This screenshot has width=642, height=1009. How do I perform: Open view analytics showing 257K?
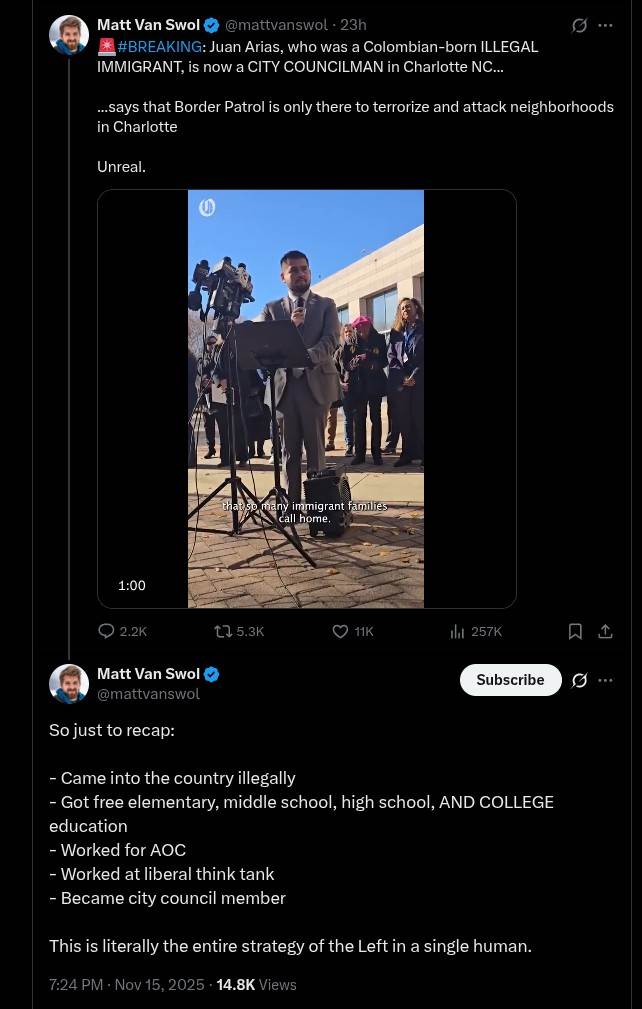(458, 631)
